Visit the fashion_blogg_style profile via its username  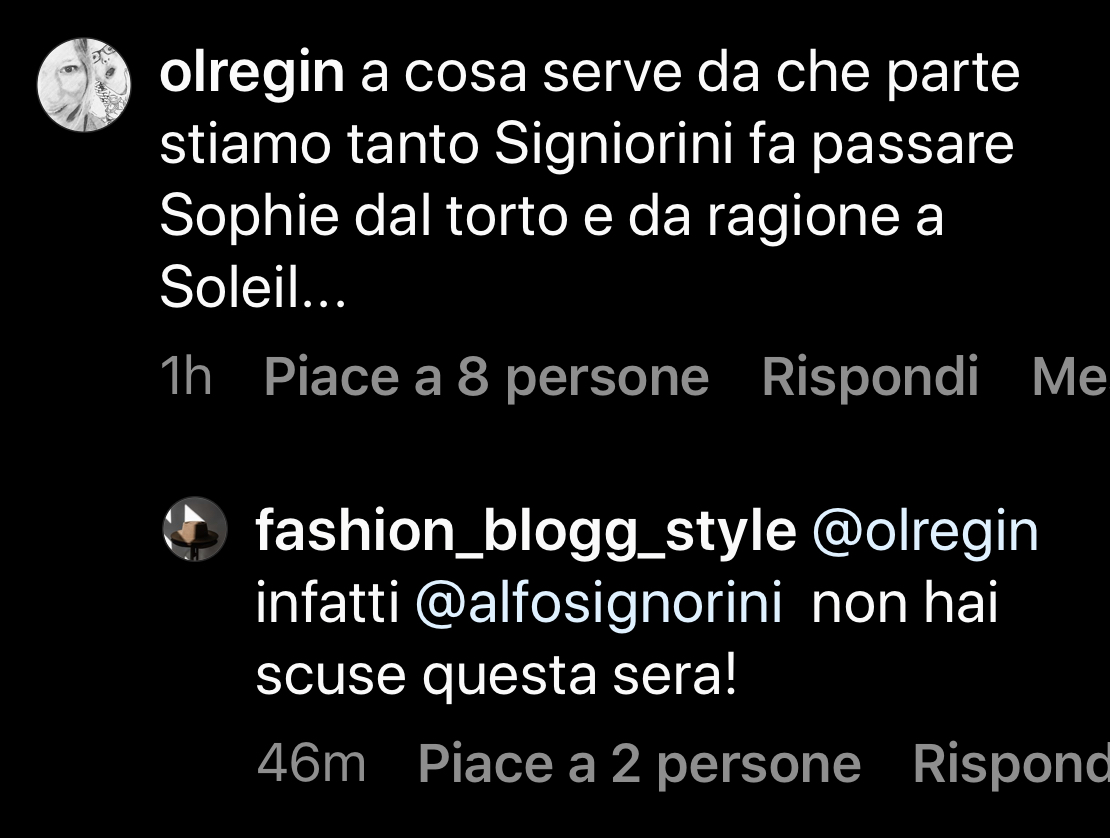[x=525, y=531]
